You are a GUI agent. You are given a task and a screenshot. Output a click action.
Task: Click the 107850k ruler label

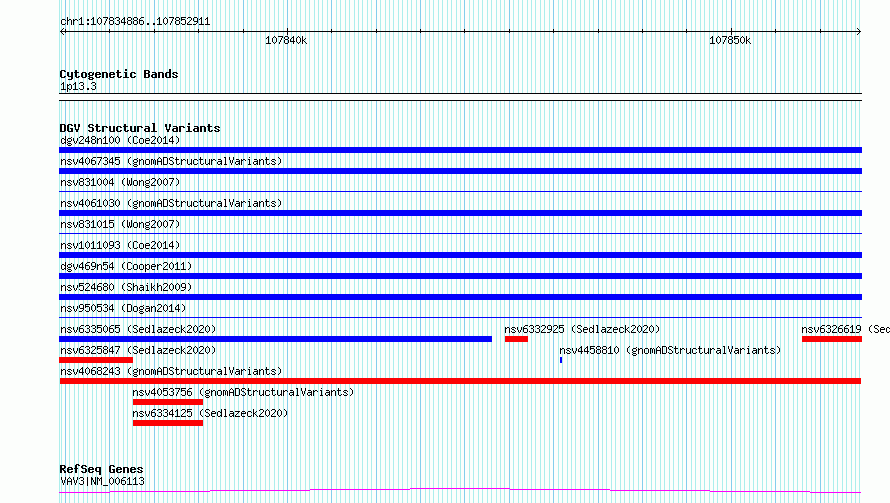point(730,40)
